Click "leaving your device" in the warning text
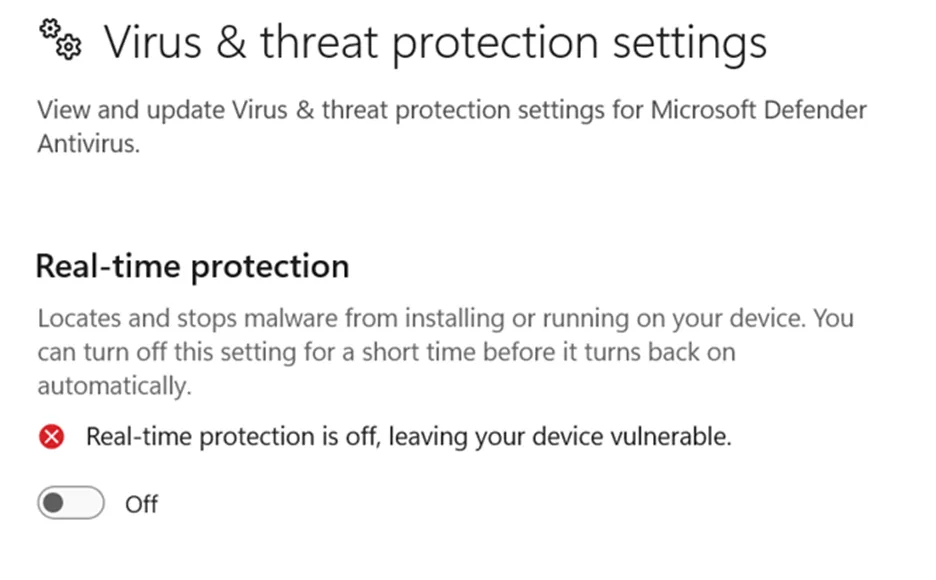 (480, 437)
